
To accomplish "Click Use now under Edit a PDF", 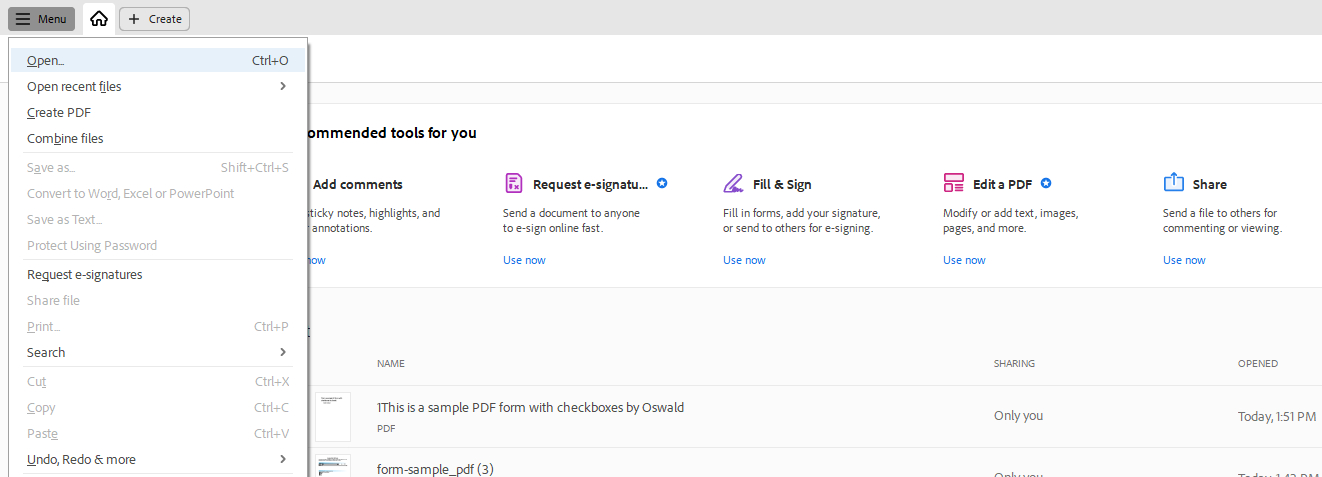I will (x=964, y=260).
